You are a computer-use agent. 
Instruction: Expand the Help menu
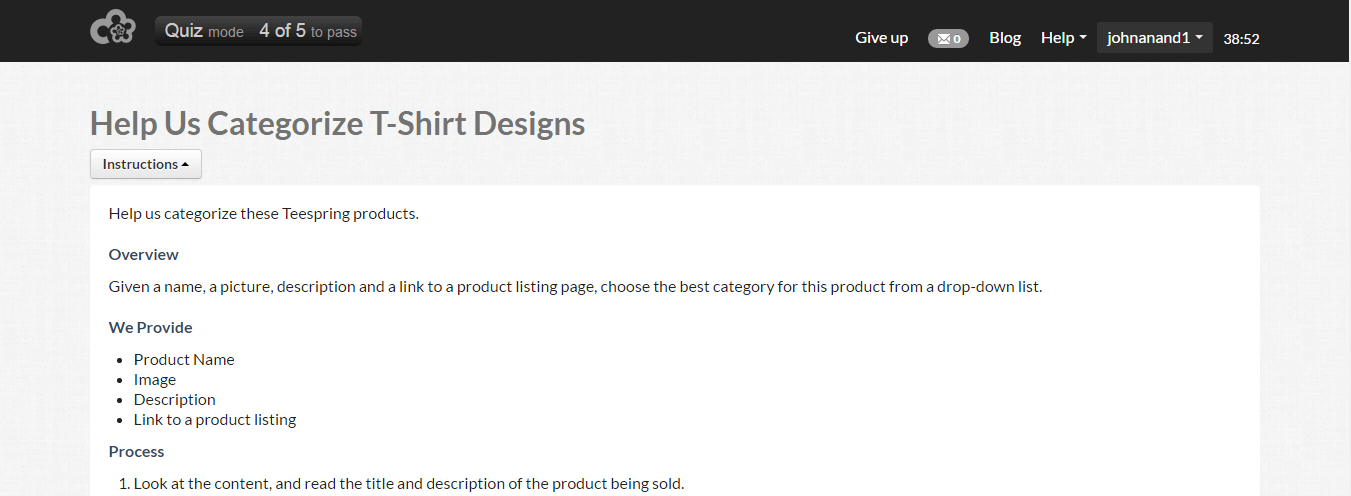tap(1064, 38)
